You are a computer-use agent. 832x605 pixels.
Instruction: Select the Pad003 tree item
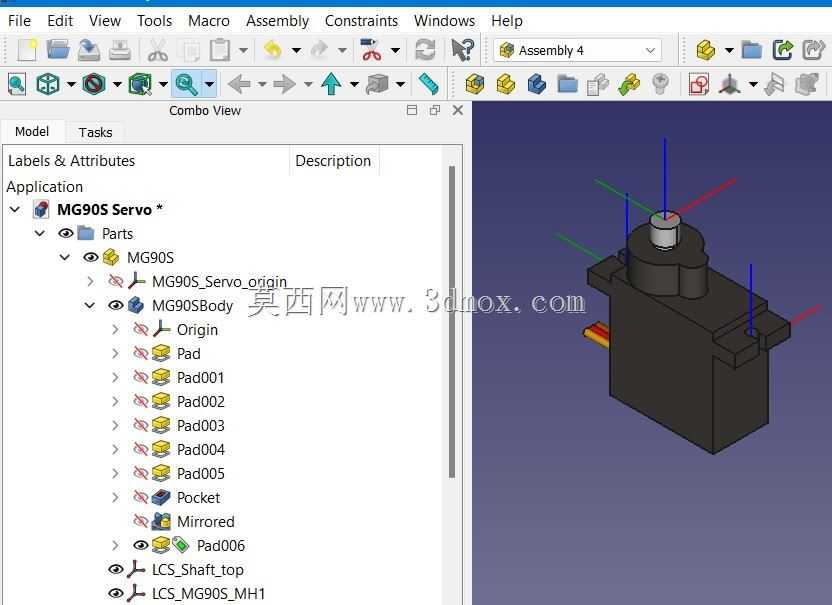tap(201, 425)
